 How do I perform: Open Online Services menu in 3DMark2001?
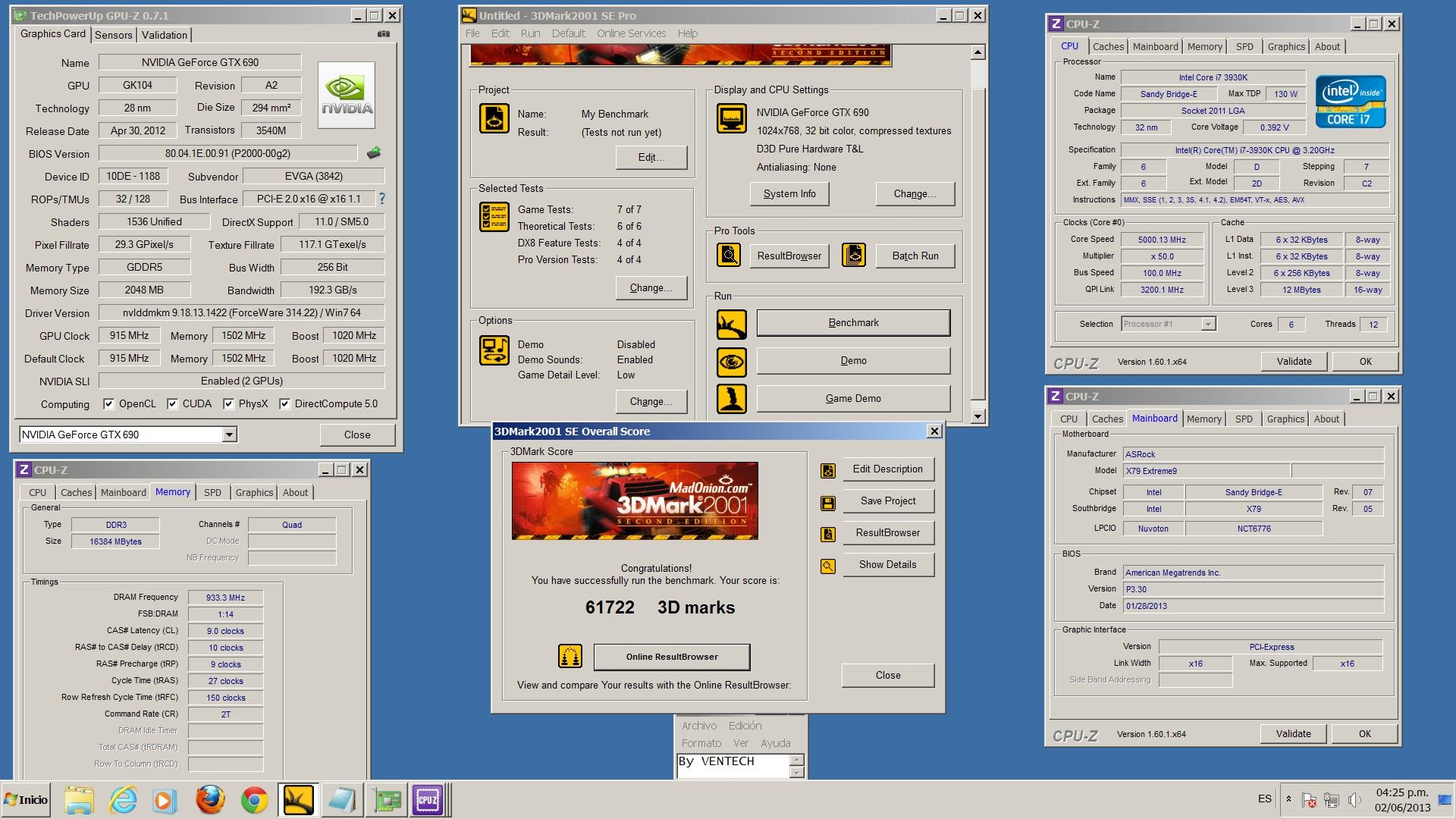631,33
